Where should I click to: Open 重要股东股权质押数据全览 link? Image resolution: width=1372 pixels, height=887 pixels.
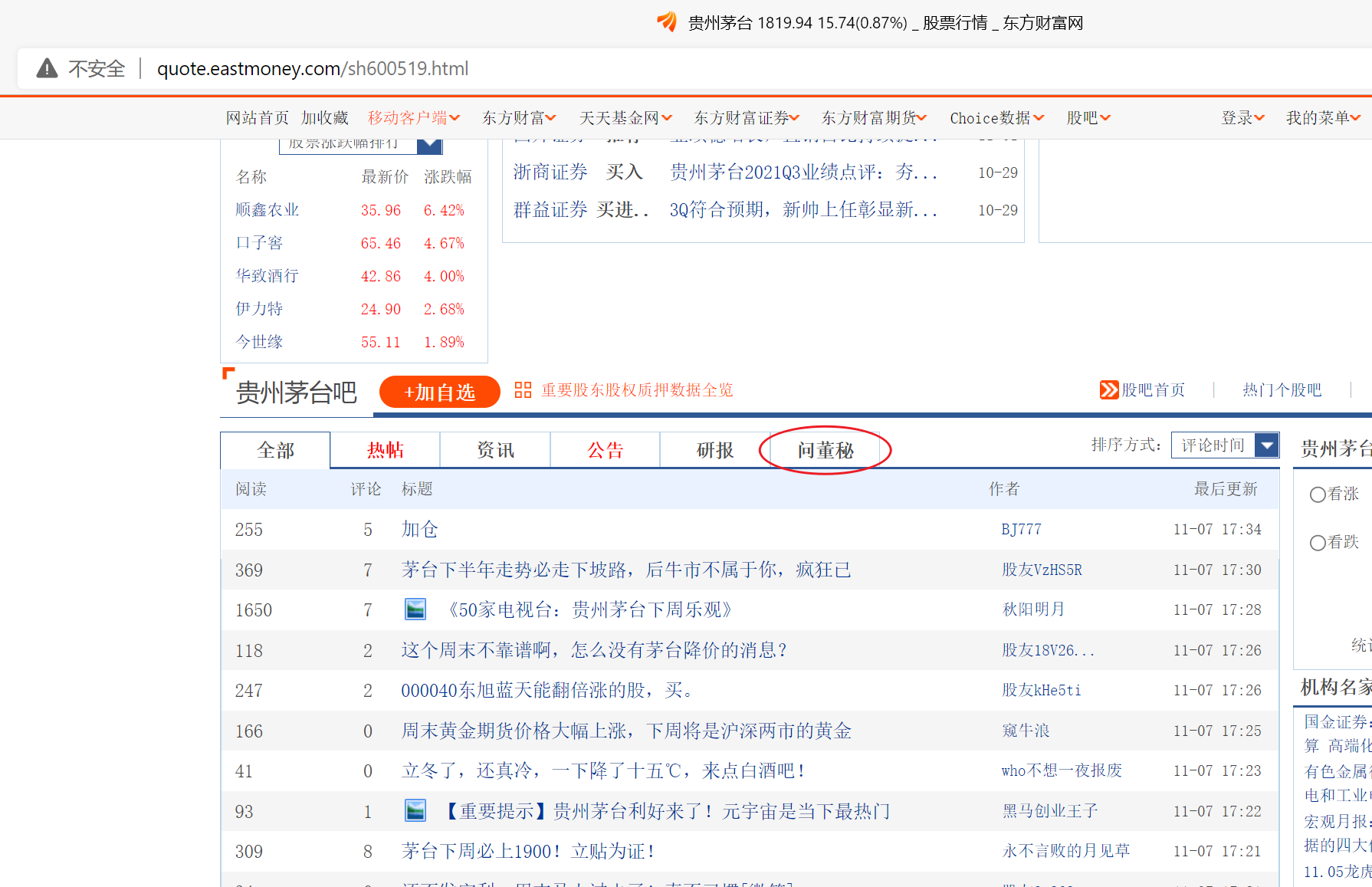coord(637,390)
